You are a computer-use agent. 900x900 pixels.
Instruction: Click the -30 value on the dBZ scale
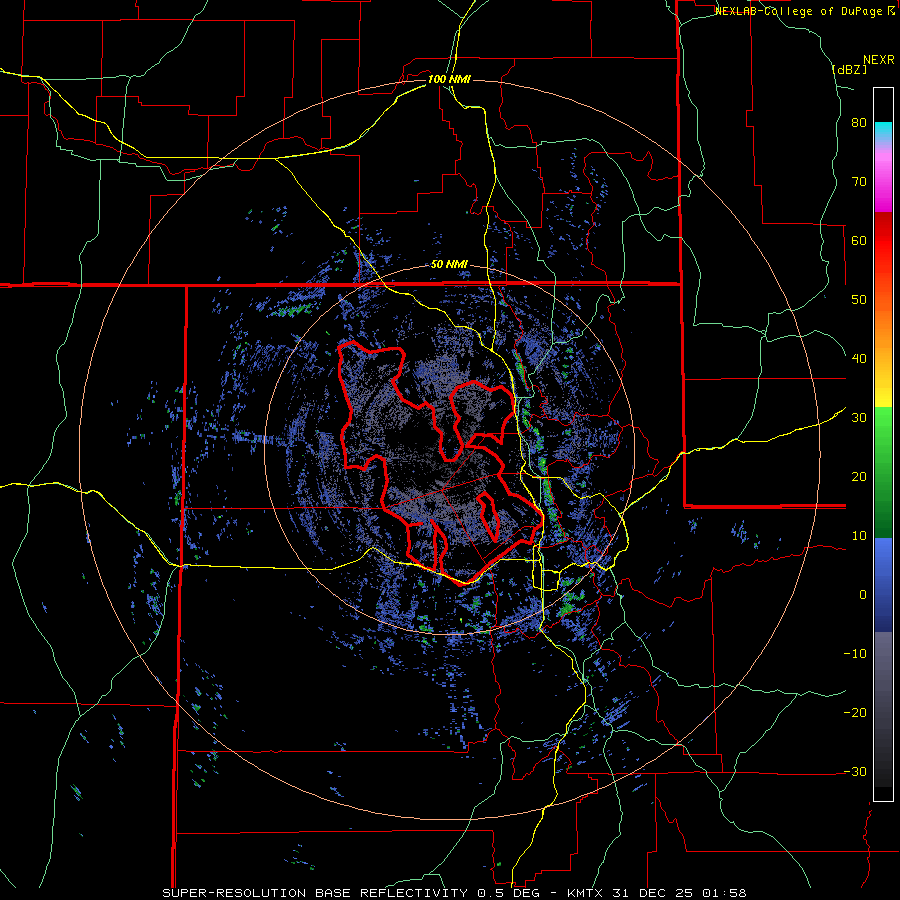pyautogui.click(x=855, y=771)
